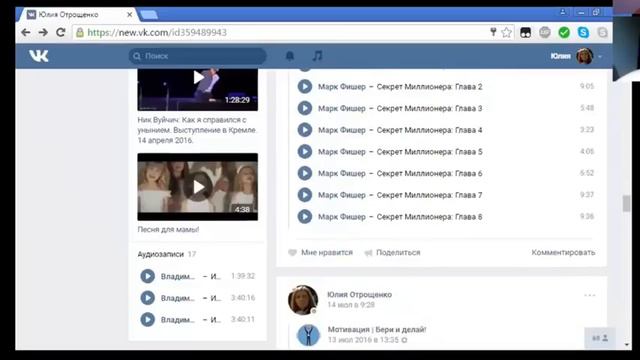This screenshot has height=360, width=640.
Task: Click the gray round extension icon
Action: (x=544, y=32)
